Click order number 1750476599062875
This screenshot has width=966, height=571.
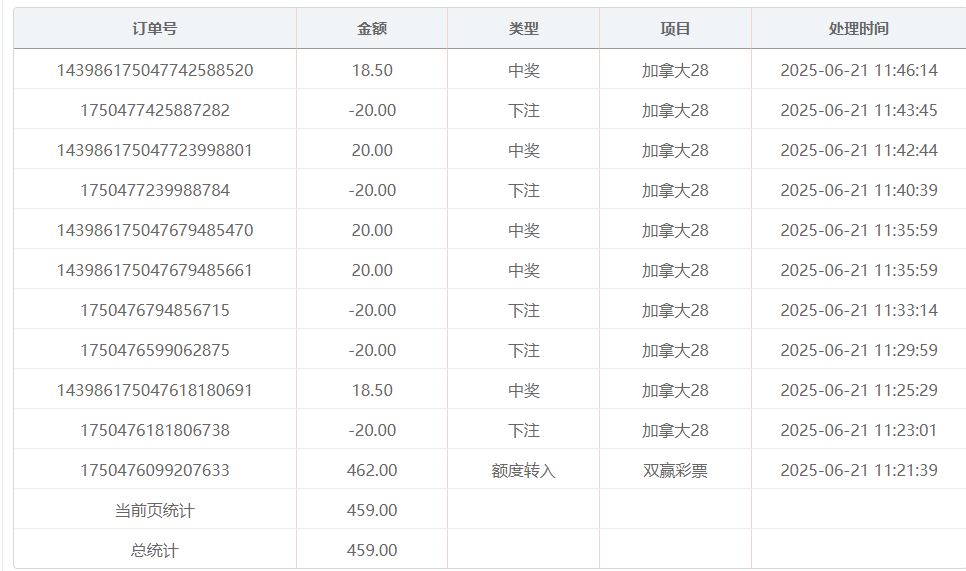coord(155,350)
